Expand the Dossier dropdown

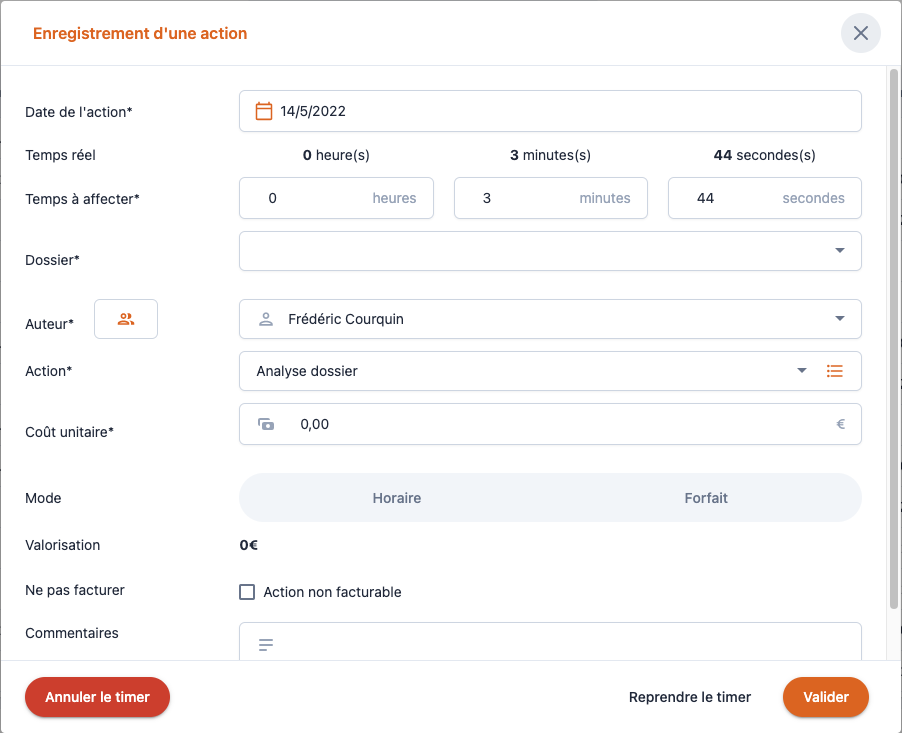(x=840, y=251)
